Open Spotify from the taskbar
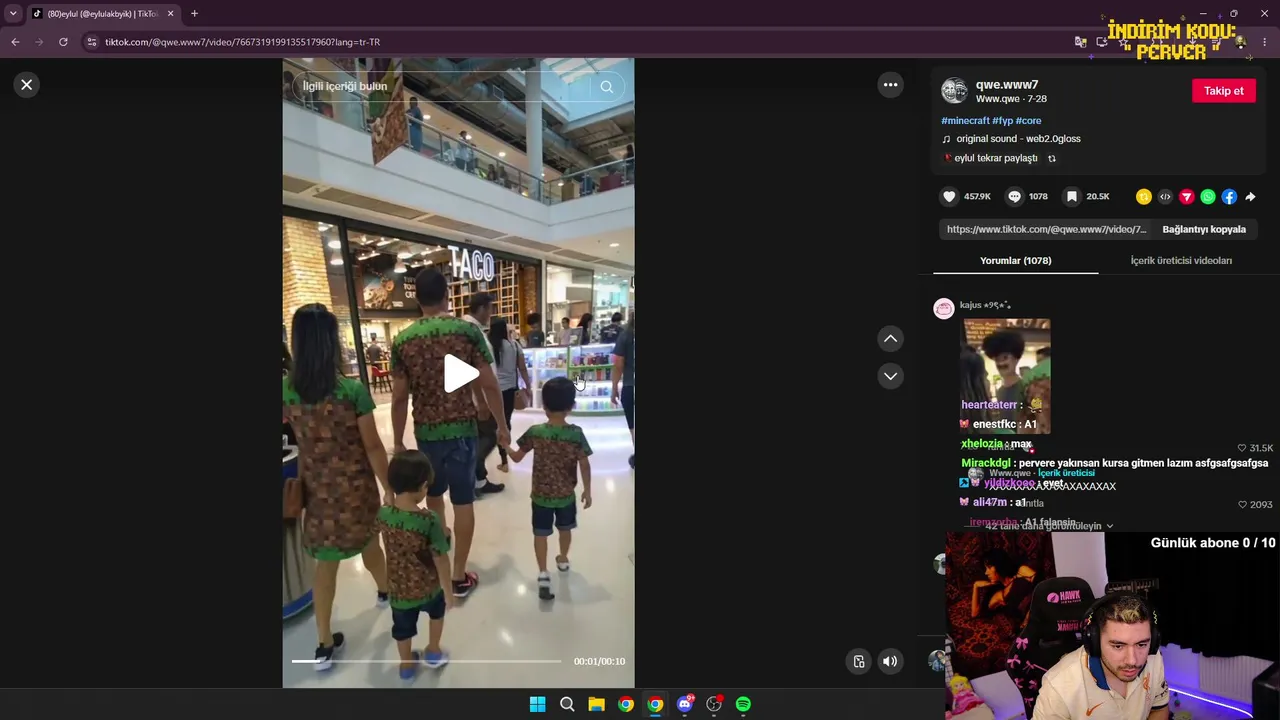 (x=743, y=704)
